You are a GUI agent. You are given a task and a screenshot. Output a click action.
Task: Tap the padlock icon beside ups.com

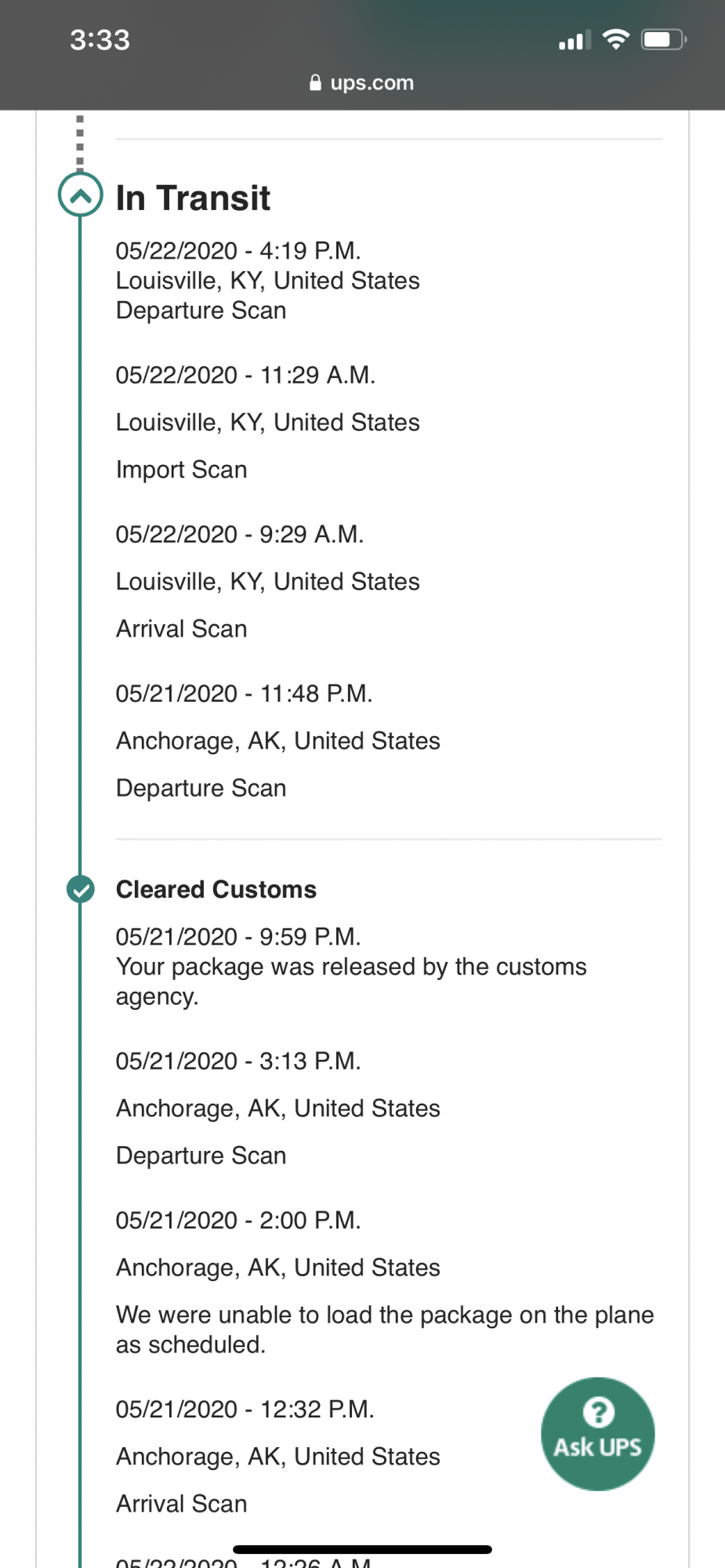click(315, 82)
